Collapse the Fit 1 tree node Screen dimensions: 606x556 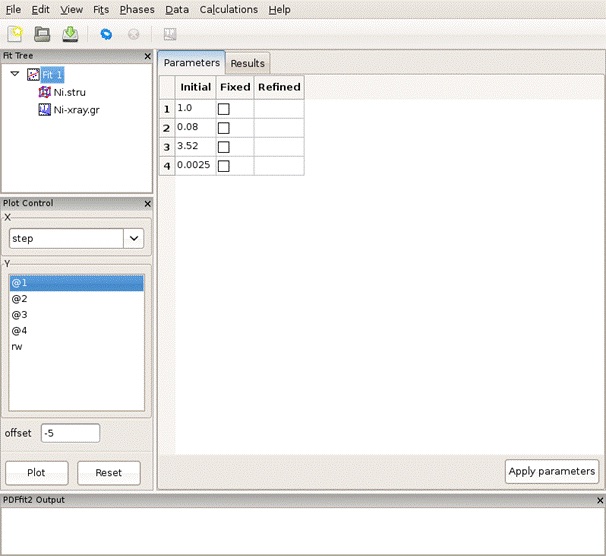coord(15,74)
